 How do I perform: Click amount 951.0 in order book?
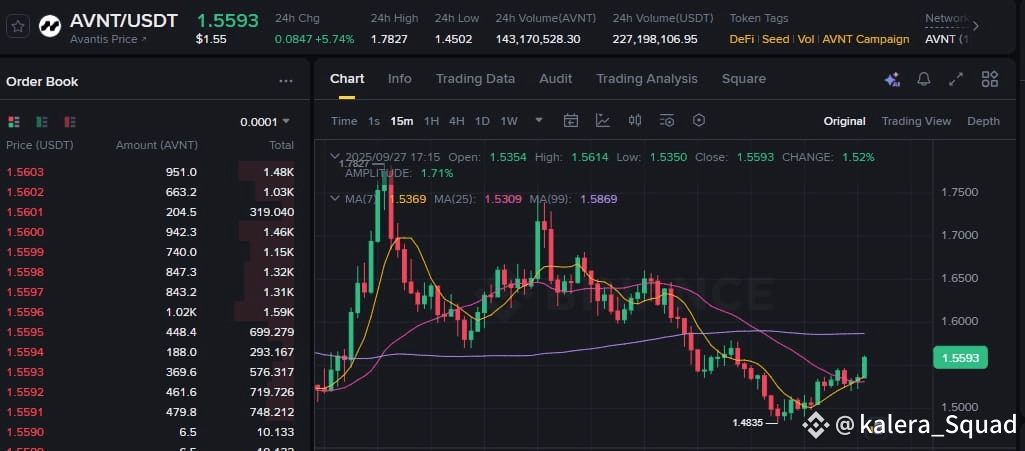pyautogui.click(x=181, y=173)
